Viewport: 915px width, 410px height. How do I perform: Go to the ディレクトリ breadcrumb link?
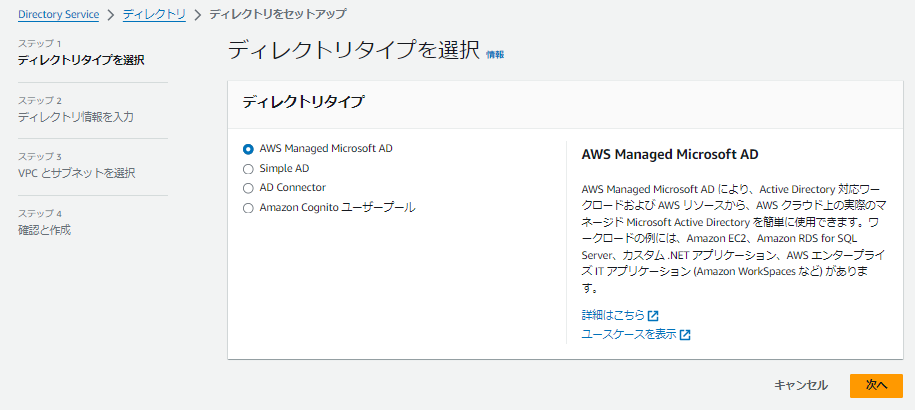[154, 15]
